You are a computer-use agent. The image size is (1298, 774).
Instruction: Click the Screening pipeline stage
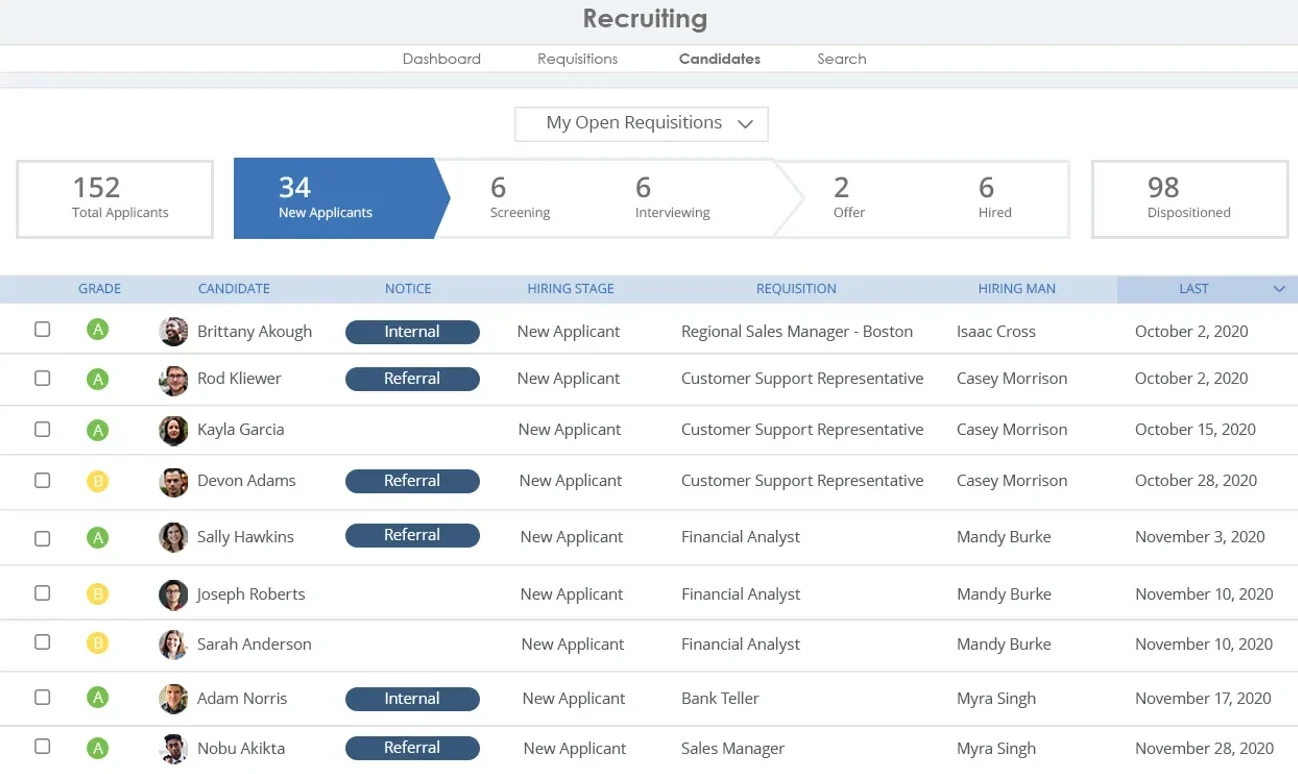[519, 198]
